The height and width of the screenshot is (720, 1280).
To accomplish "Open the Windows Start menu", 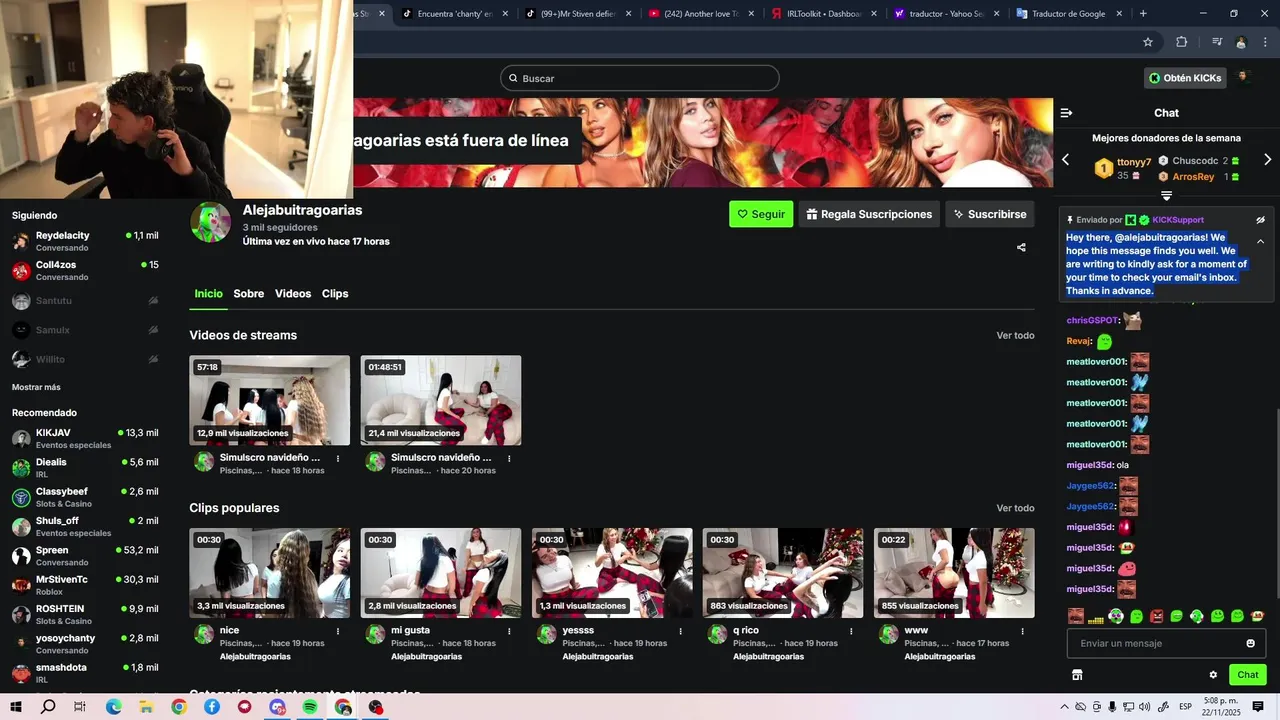I will coord(16,707).
